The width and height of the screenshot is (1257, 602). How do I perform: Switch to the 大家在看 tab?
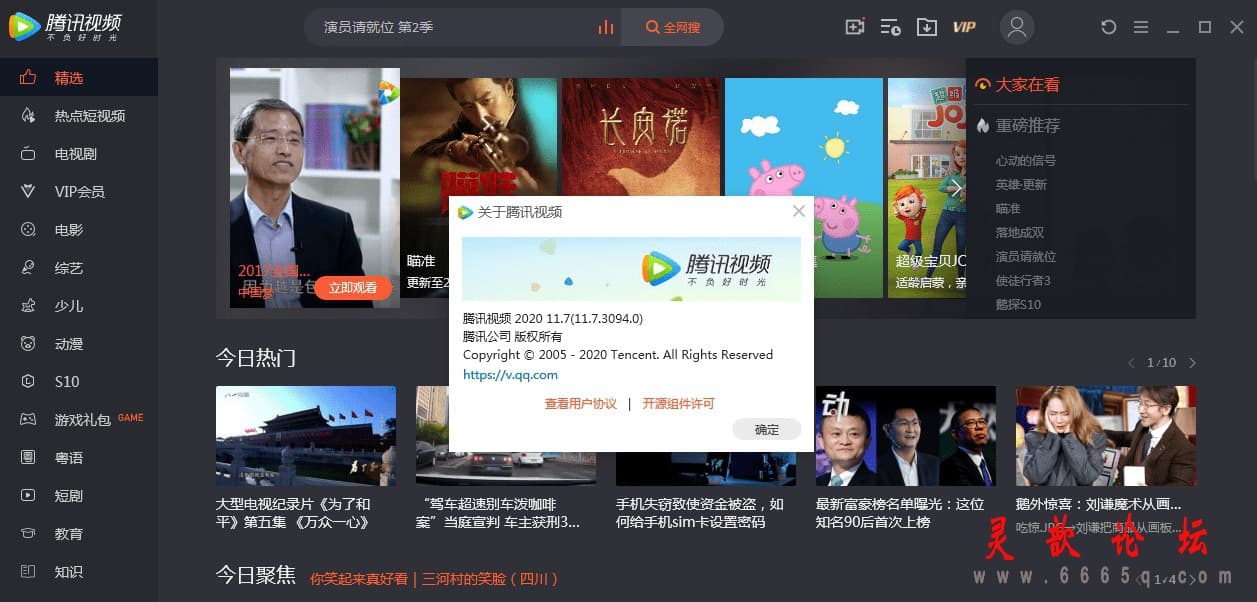(x=1018, y=85)
